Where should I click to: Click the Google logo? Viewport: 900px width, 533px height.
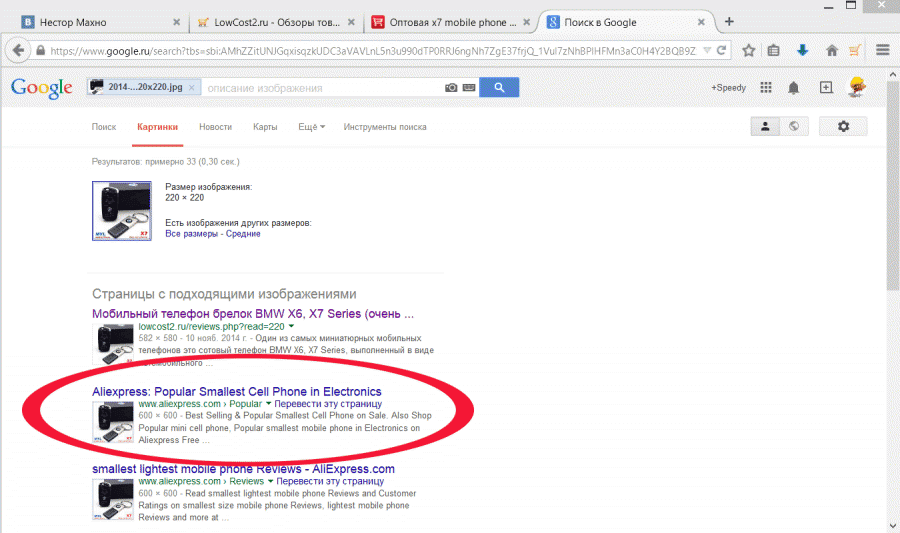point(42,88)
